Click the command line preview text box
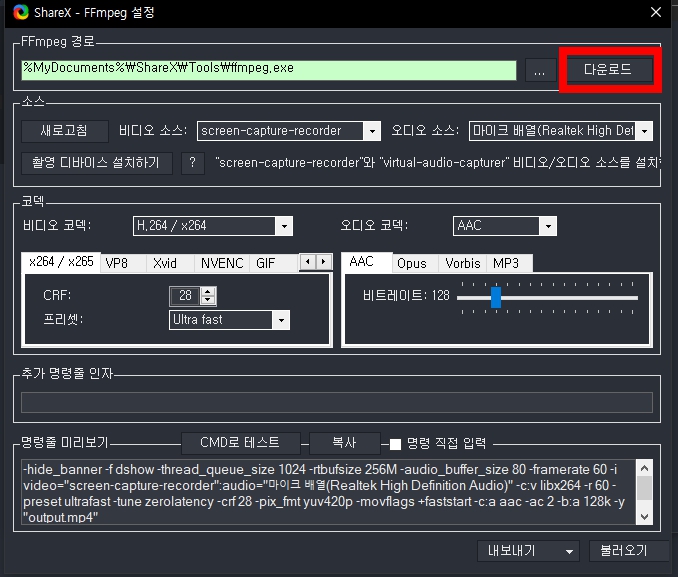 329,492
